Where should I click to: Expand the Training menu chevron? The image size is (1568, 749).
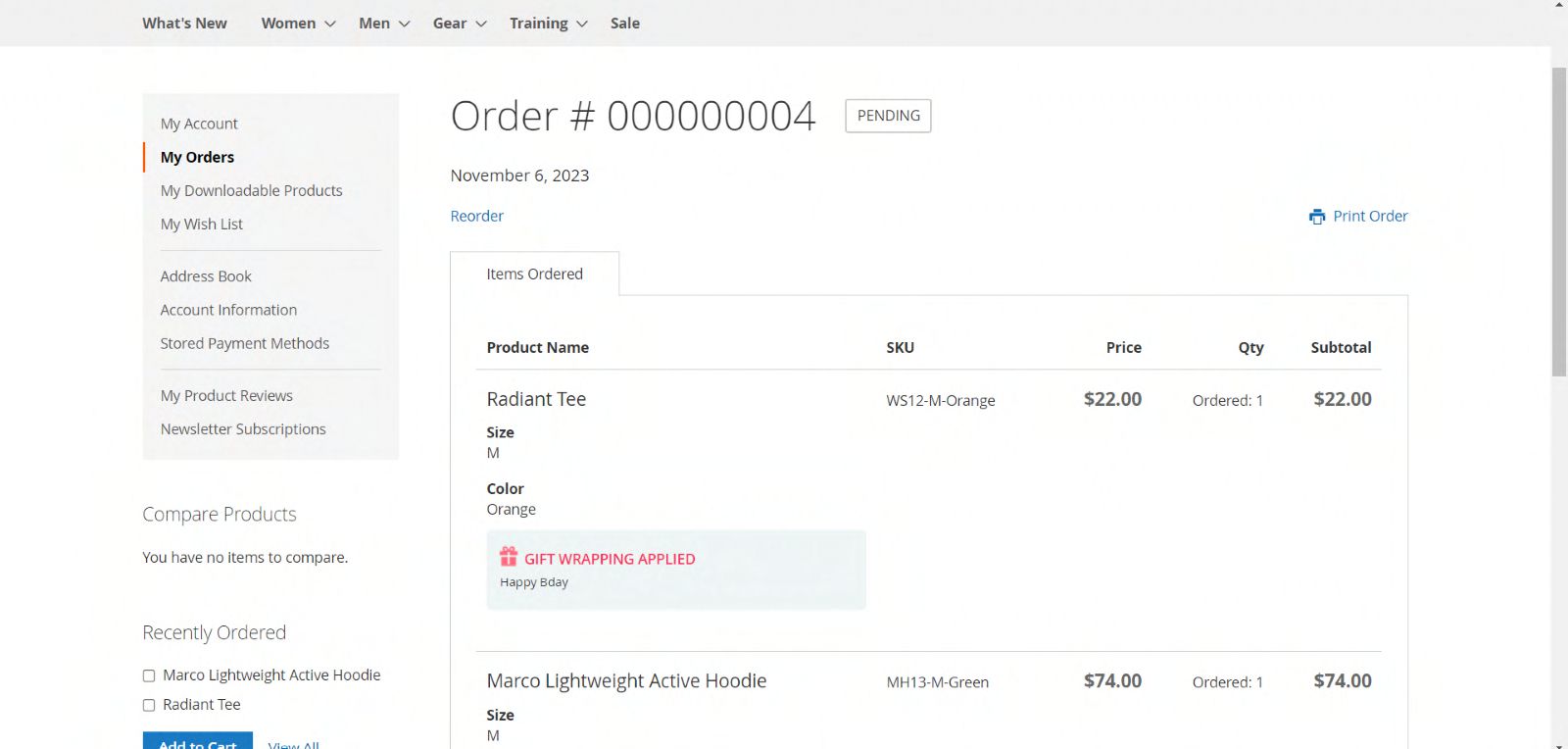(582, 24)
